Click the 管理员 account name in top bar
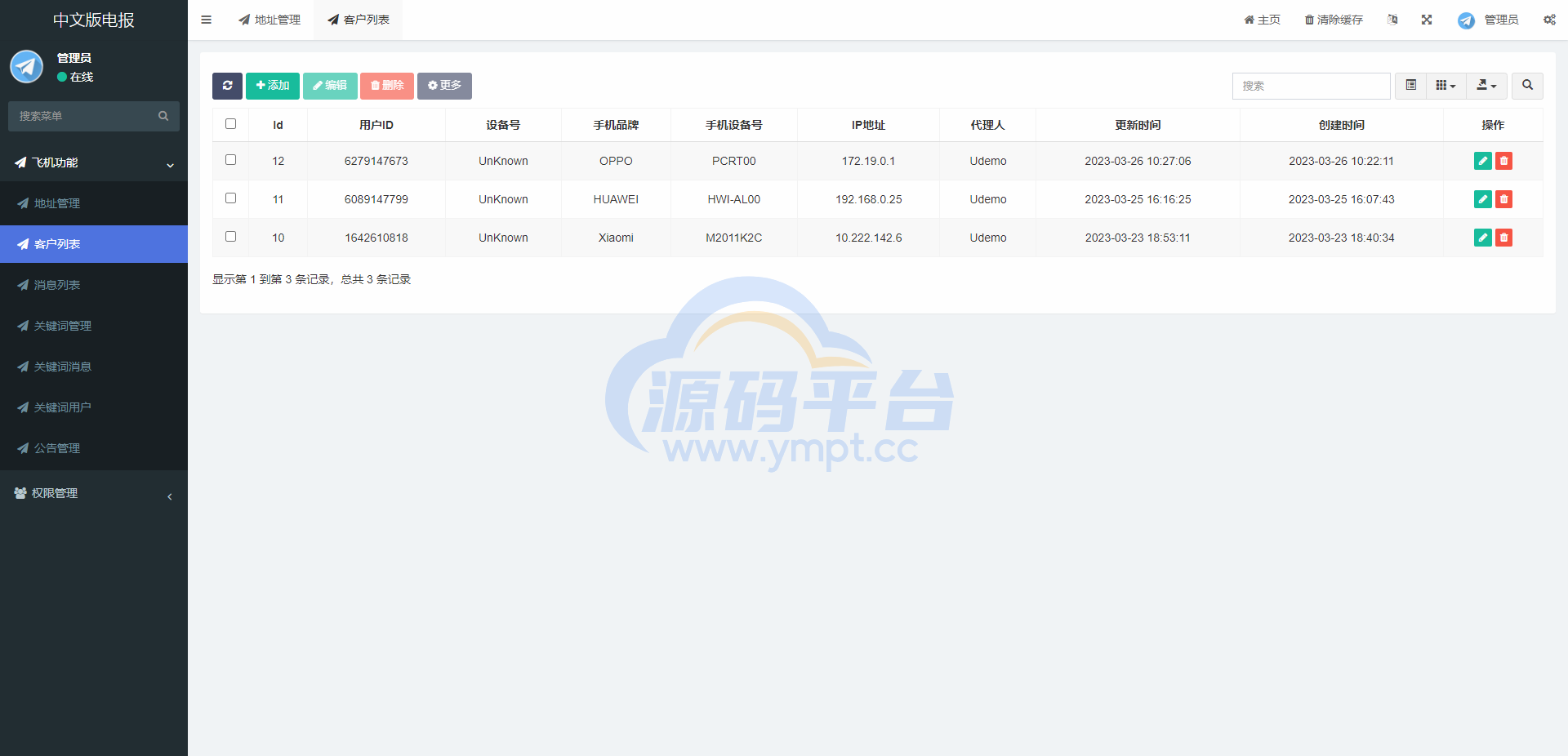1568x756 pixels. click(1501, 20)
